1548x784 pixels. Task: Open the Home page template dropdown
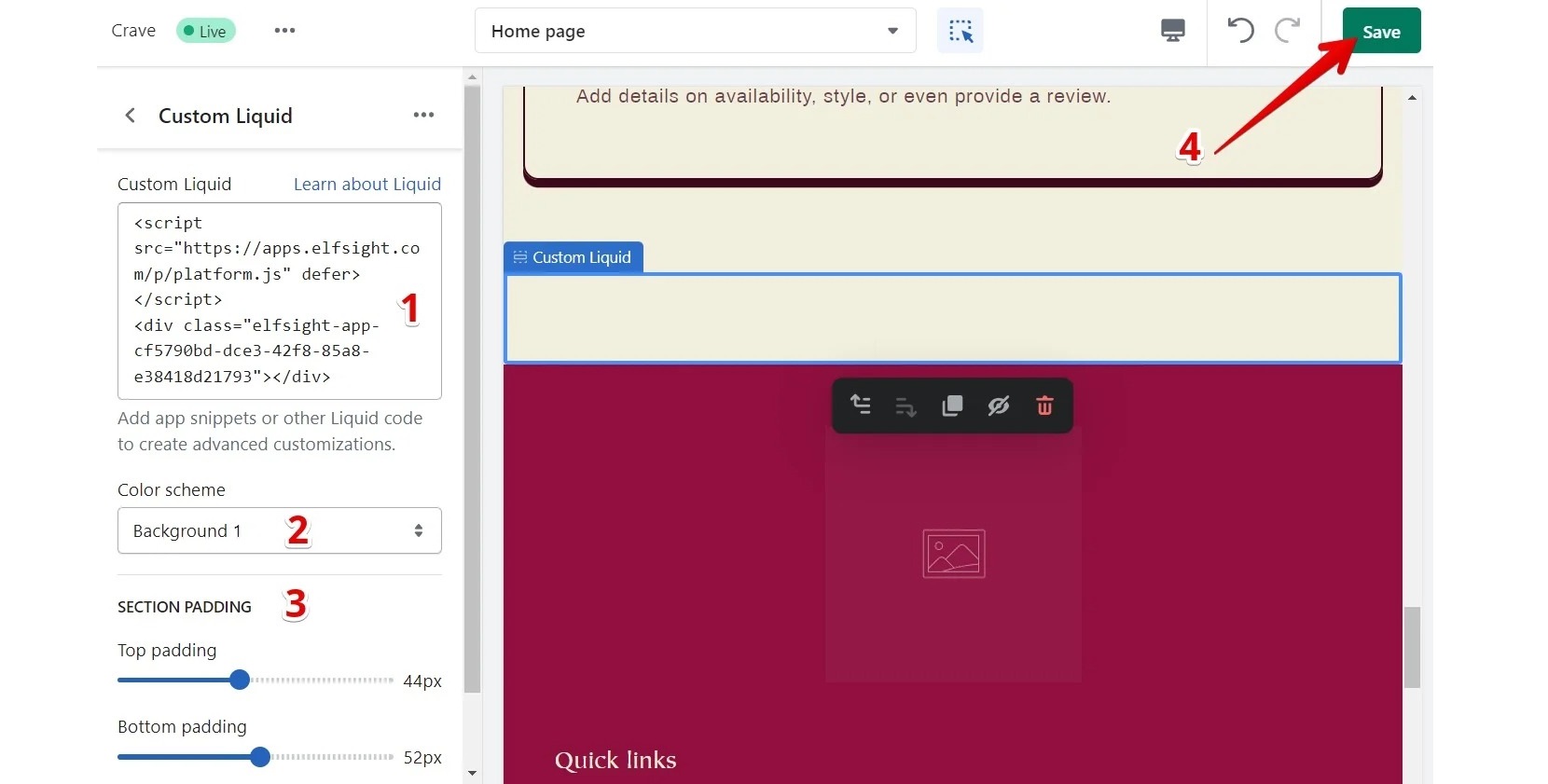695,31
